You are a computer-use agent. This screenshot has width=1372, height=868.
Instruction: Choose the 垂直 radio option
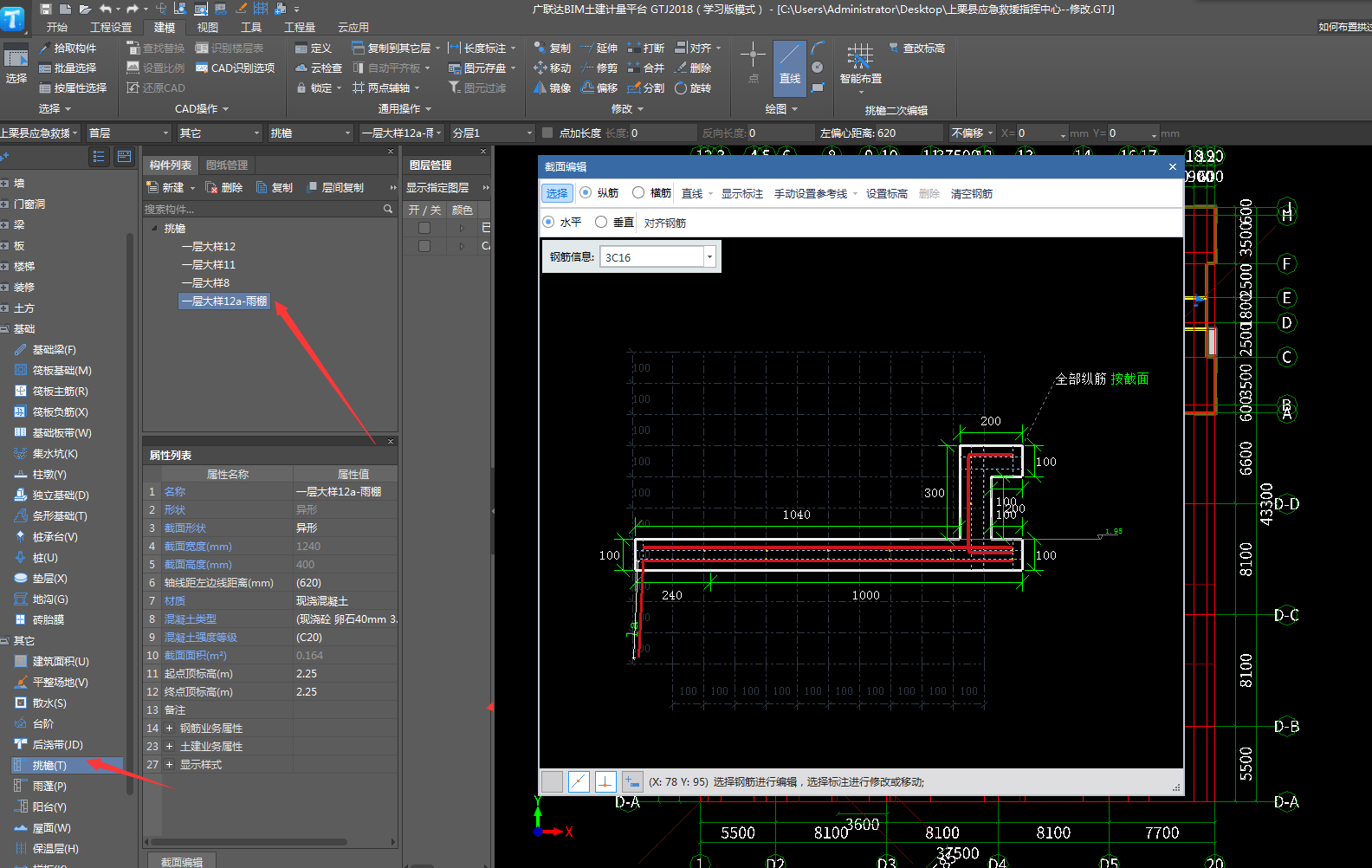(601, 223)
